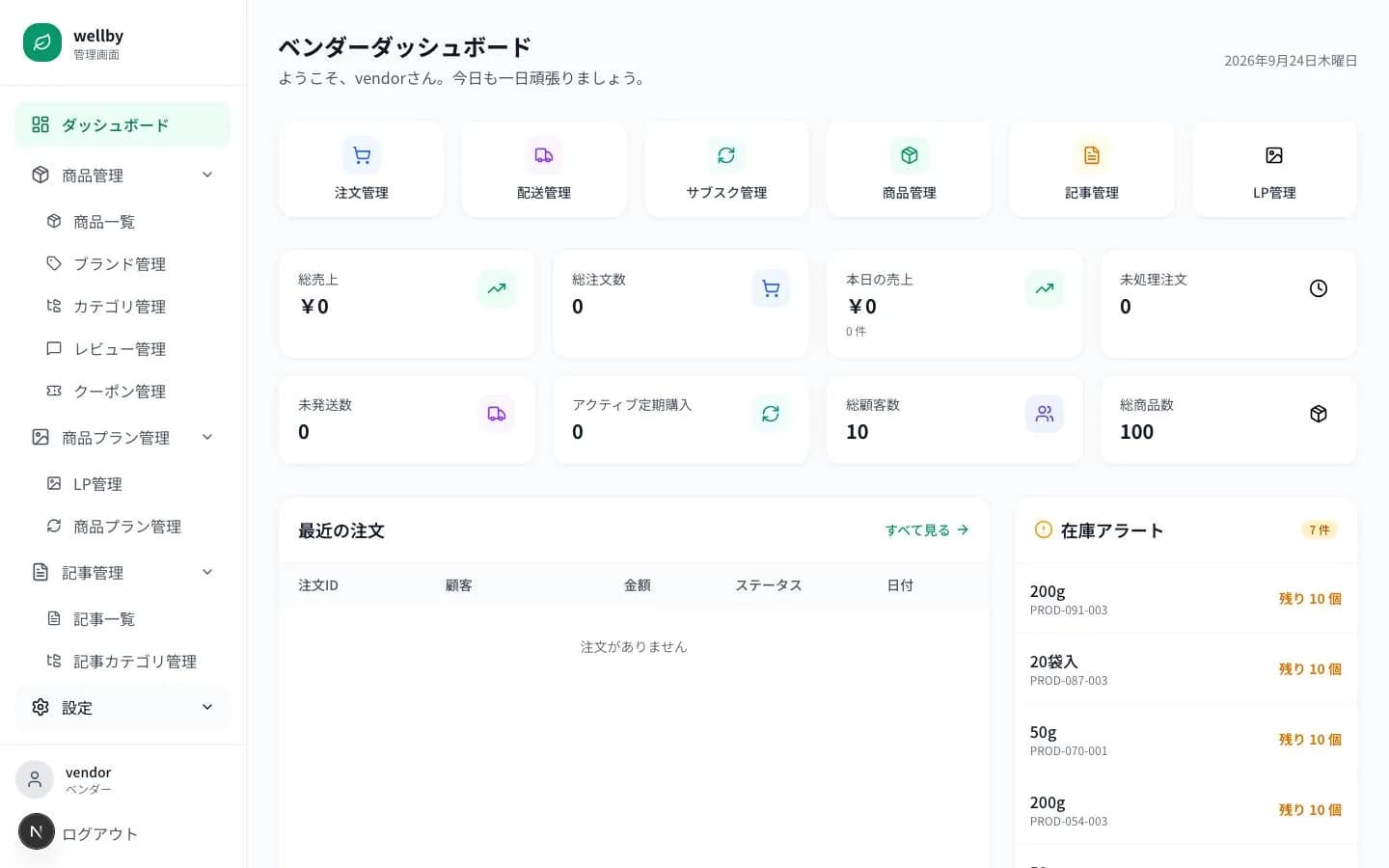Open the 注文管理 cart shortcut icon
This screenshot has height=868, width=1389.
[362, 155]
